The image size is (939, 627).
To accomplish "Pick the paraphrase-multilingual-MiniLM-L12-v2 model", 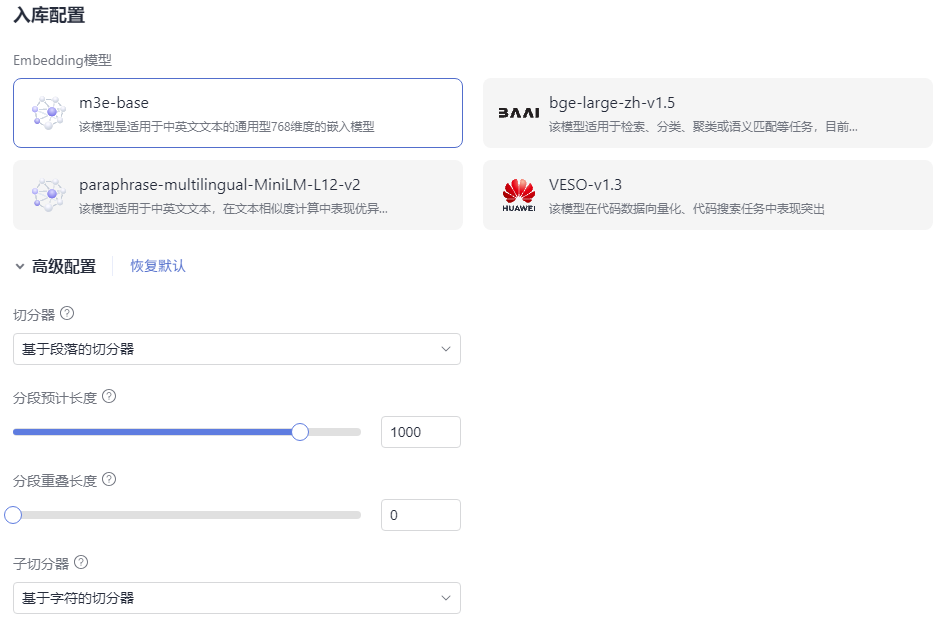I will click(x=238, y=195).
